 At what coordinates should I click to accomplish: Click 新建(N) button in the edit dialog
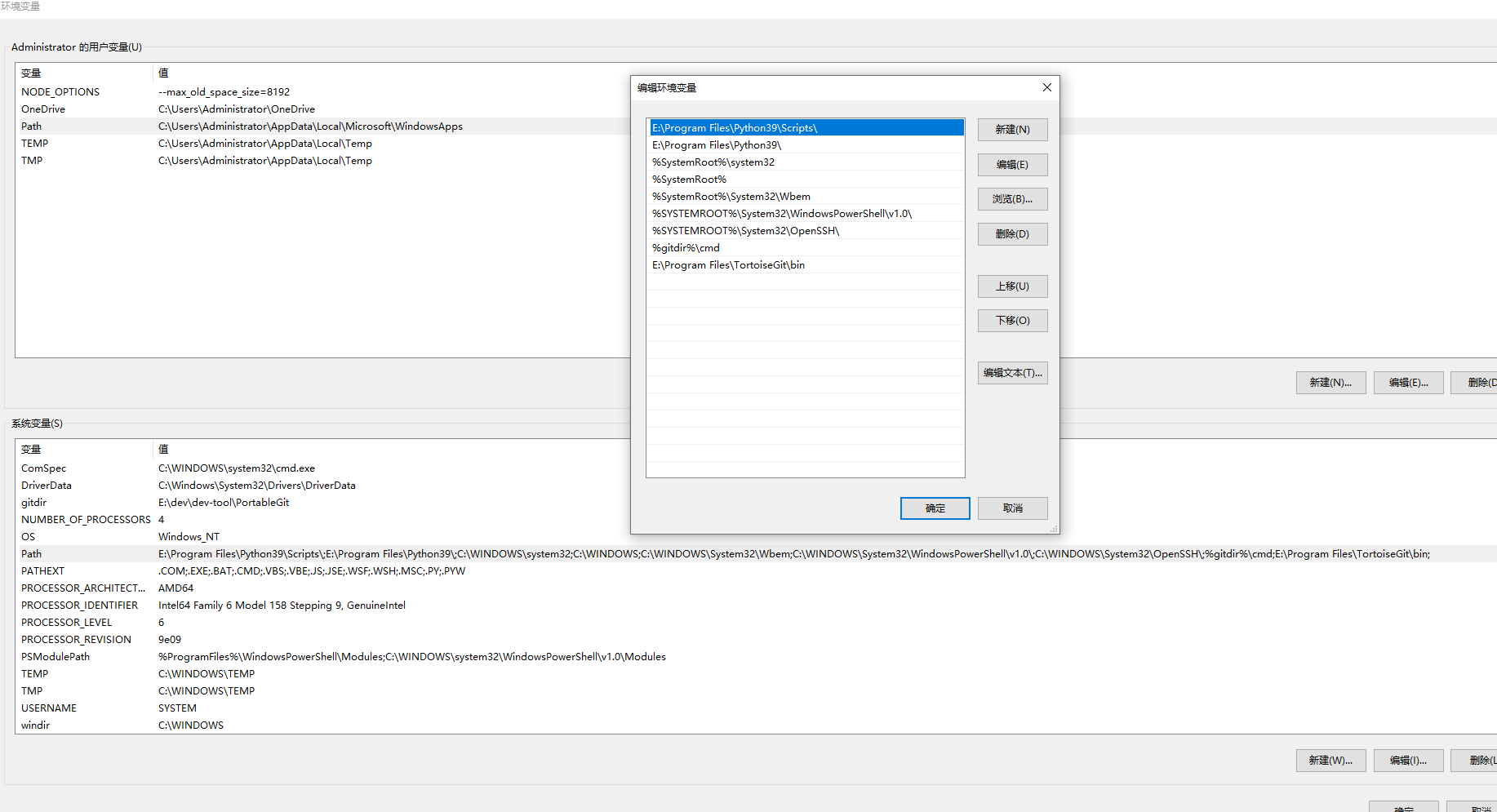[x=1012, y=130]
